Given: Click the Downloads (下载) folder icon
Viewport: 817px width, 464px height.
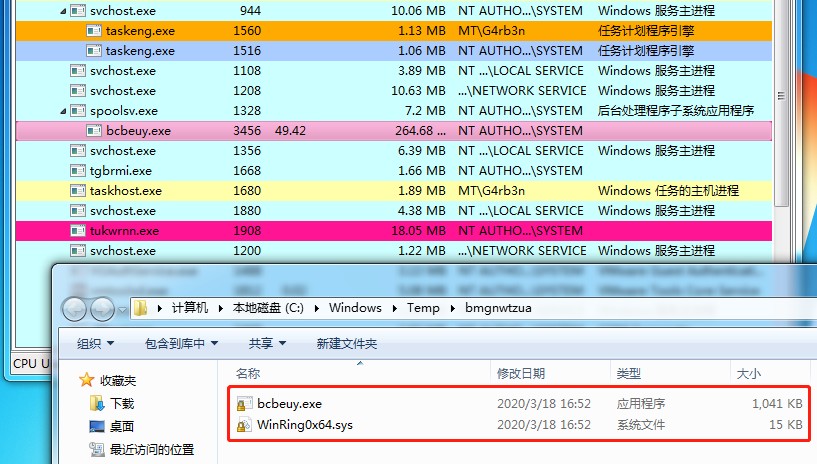Looking at the screenshot, I should 96,403.
